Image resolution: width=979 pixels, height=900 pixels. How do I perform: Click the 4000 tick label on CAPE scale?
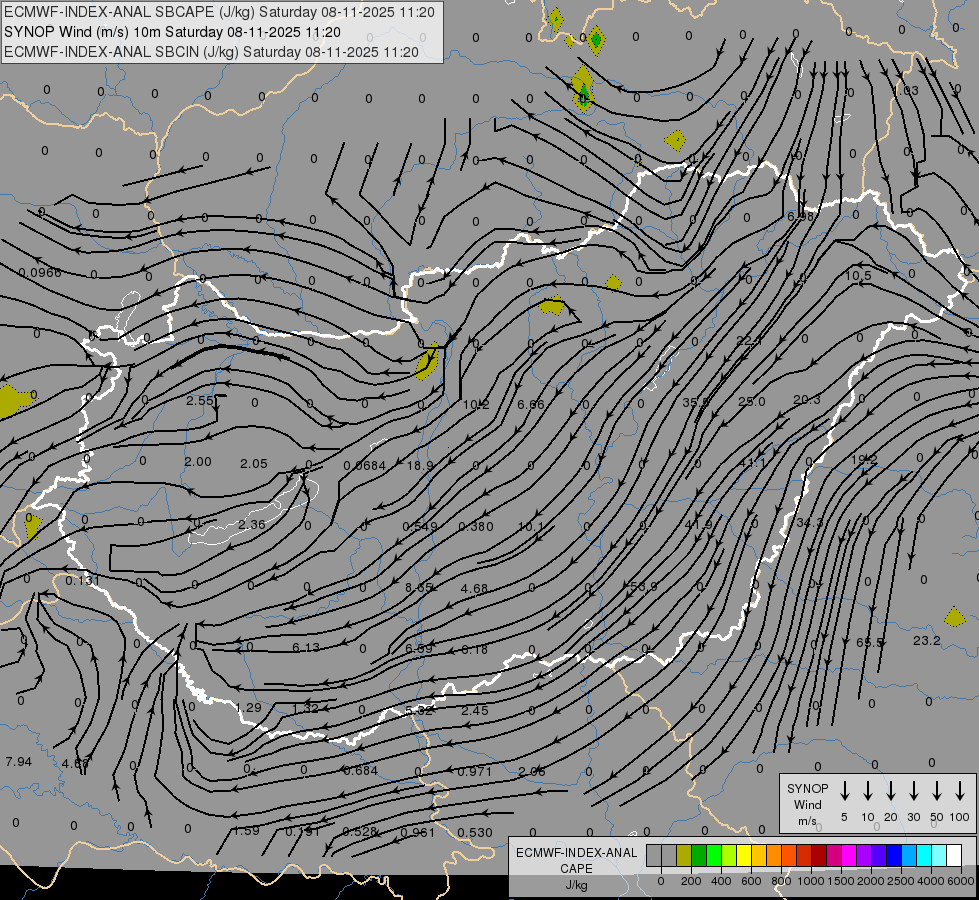point(930,881)
